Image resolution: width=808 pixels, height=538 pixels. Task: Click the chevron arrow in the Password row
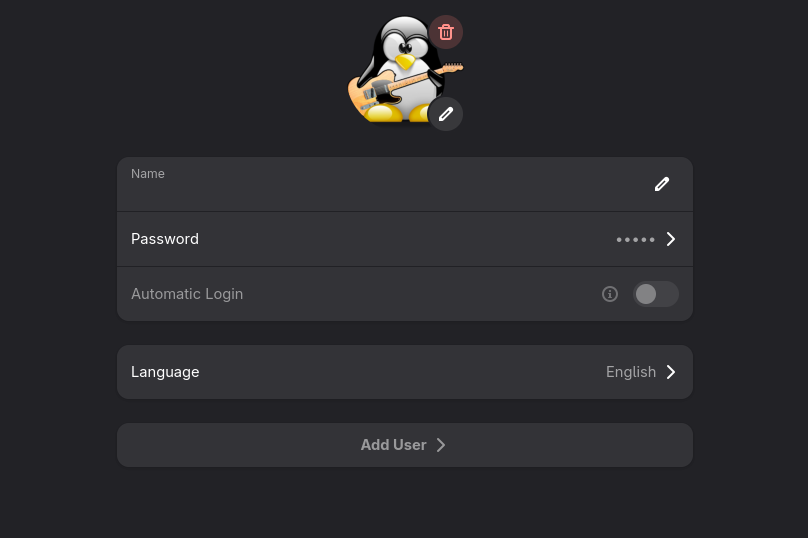[671, 239]
